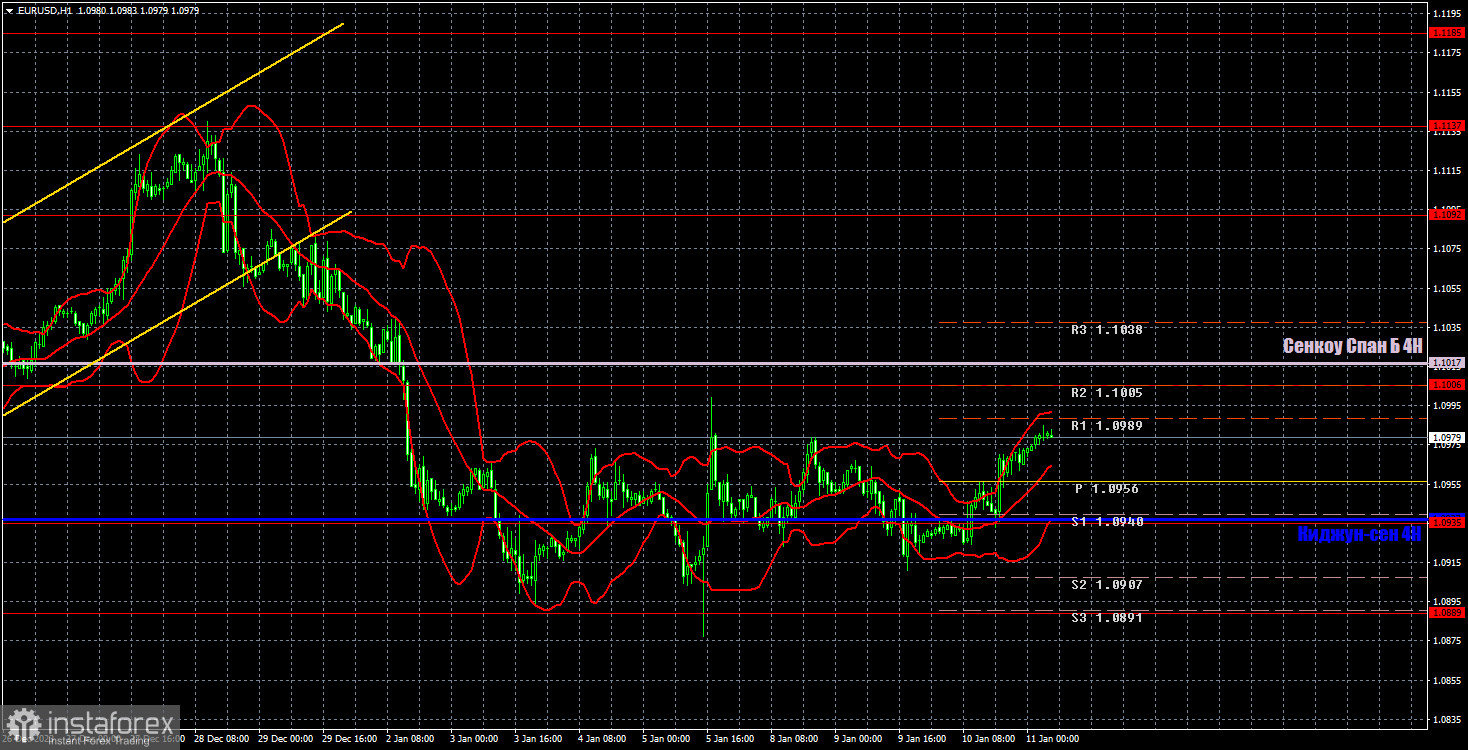
Task: Click the red 1.1092 price tag
Action: [1448, 213]
